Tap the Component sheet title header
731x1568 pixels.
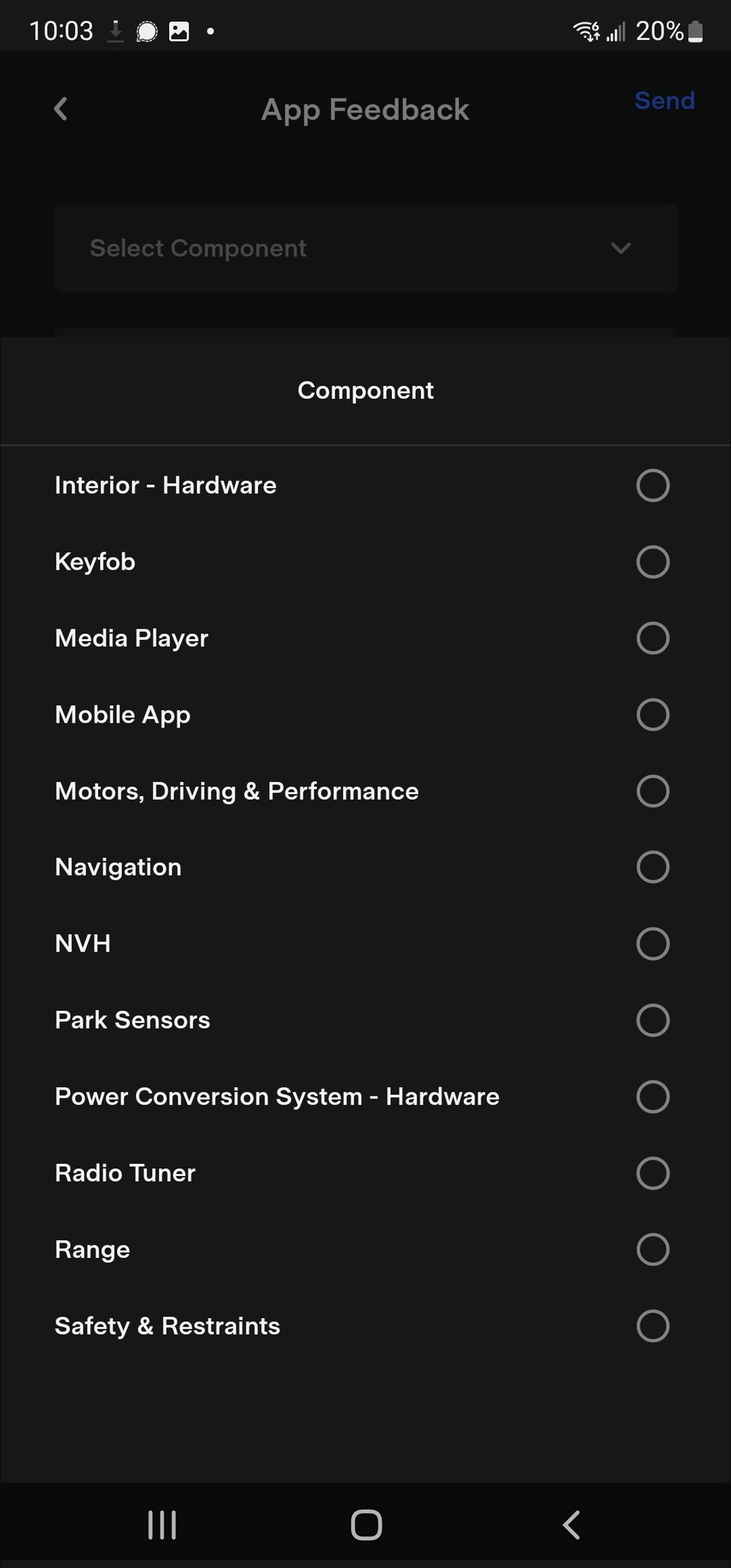(365, 390)
